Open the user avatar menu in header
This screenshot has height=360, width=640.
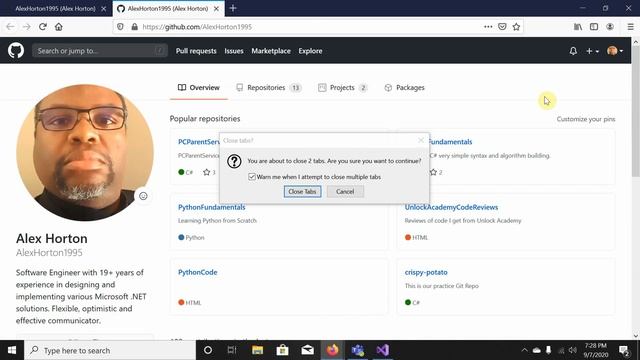615,51
